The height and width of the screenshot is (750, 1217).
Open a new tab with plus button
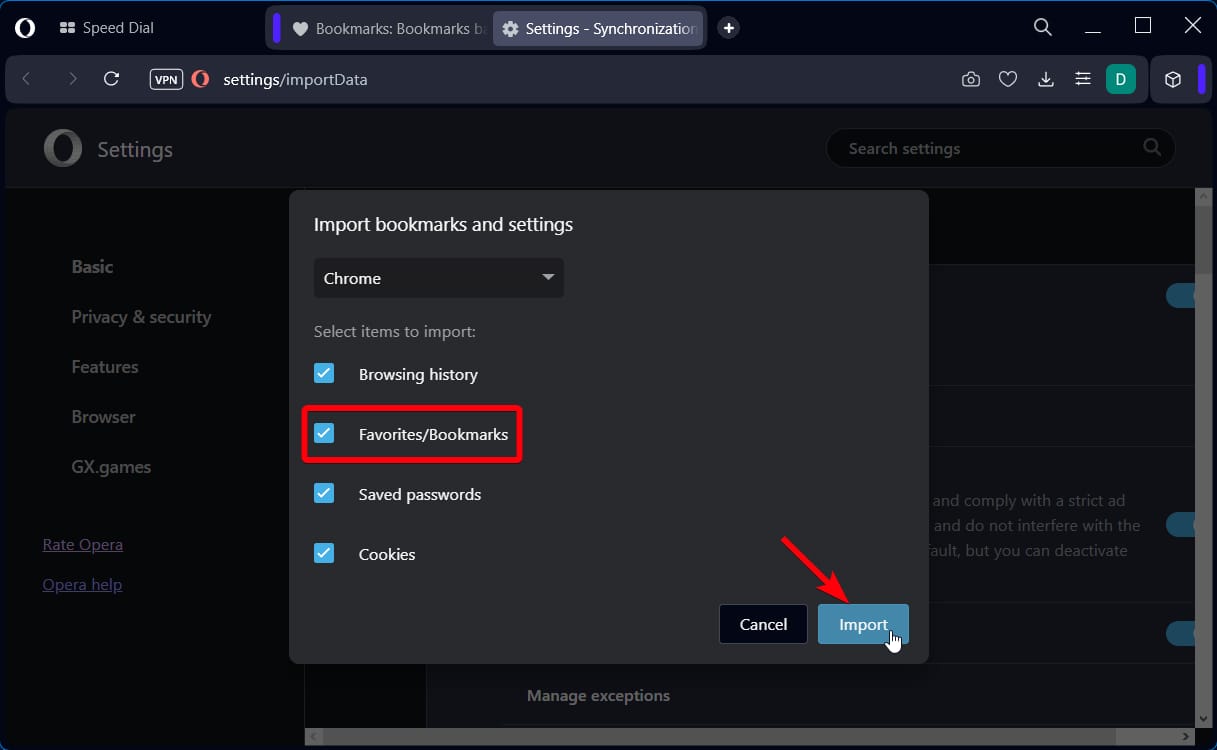tap(729, 28)
